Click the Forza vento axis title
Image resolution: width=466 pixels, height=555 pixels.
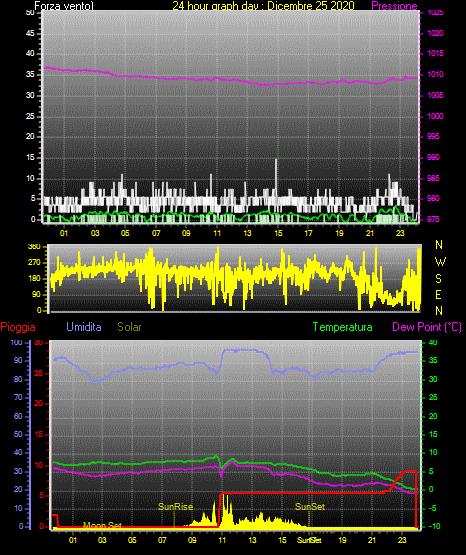(64, 6)
